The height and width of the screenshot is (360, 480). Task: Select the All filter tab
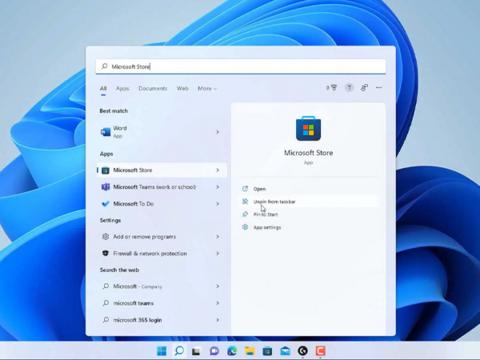click(103, 88)
